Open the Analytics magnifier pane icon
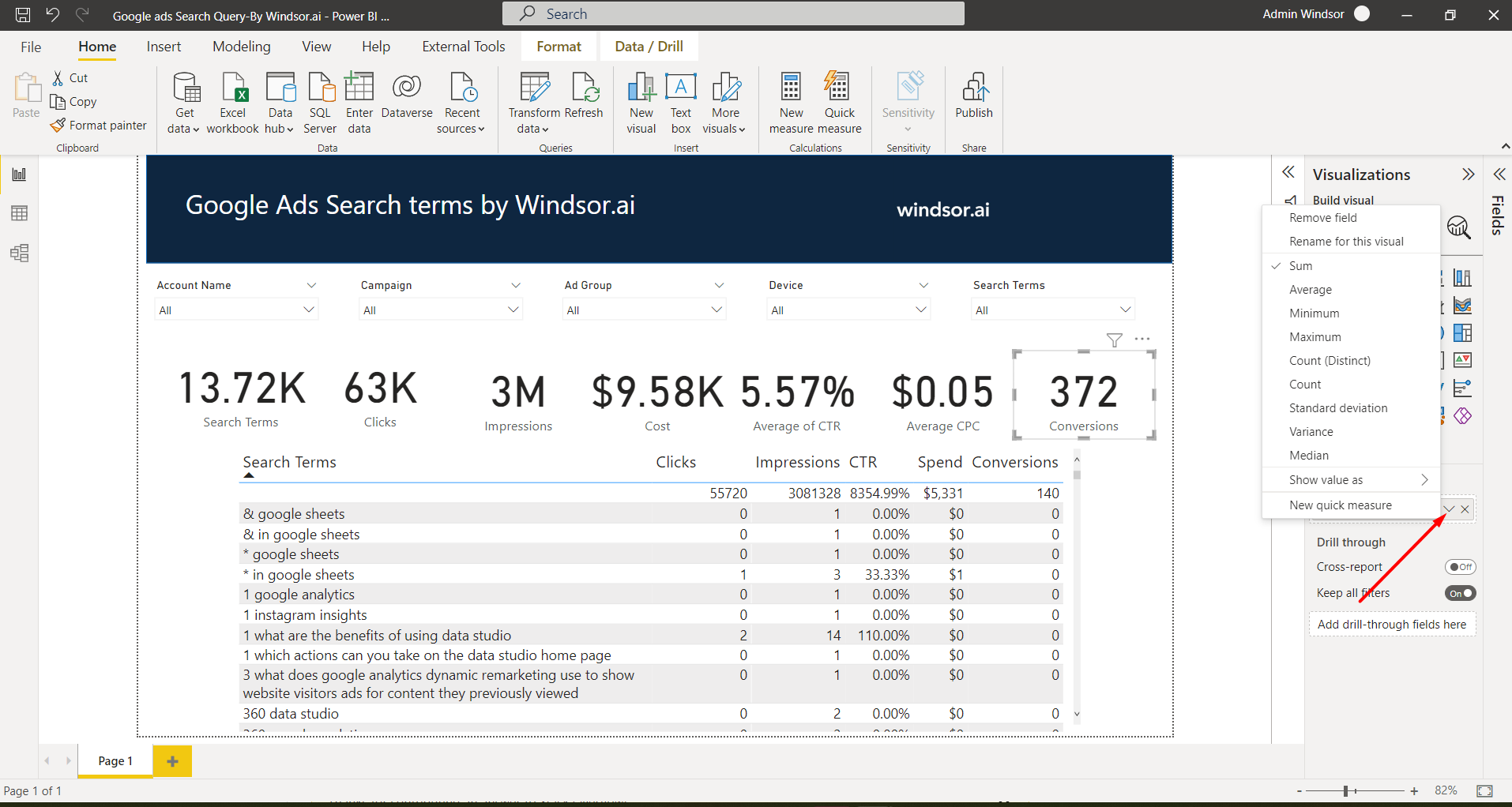The width and height of the screenshot is (1512, 807). click(1459, 228)
